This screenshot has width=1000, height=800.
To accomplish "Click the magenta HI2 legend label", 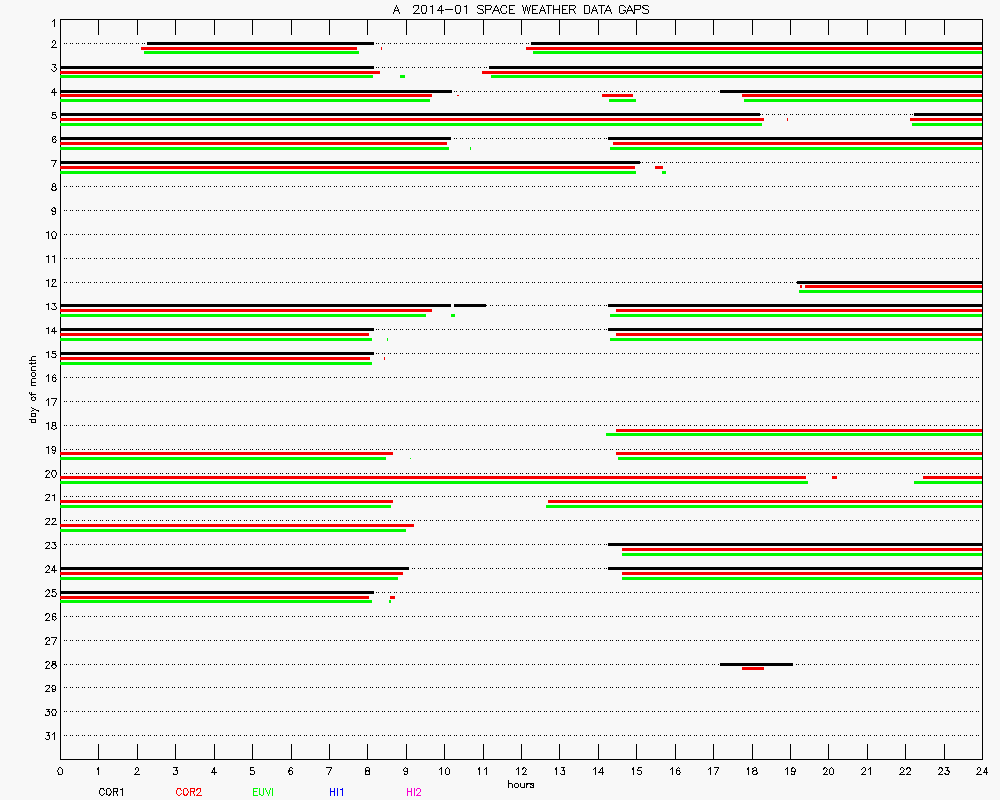I will pyautogui.click(x=414, y=792).
